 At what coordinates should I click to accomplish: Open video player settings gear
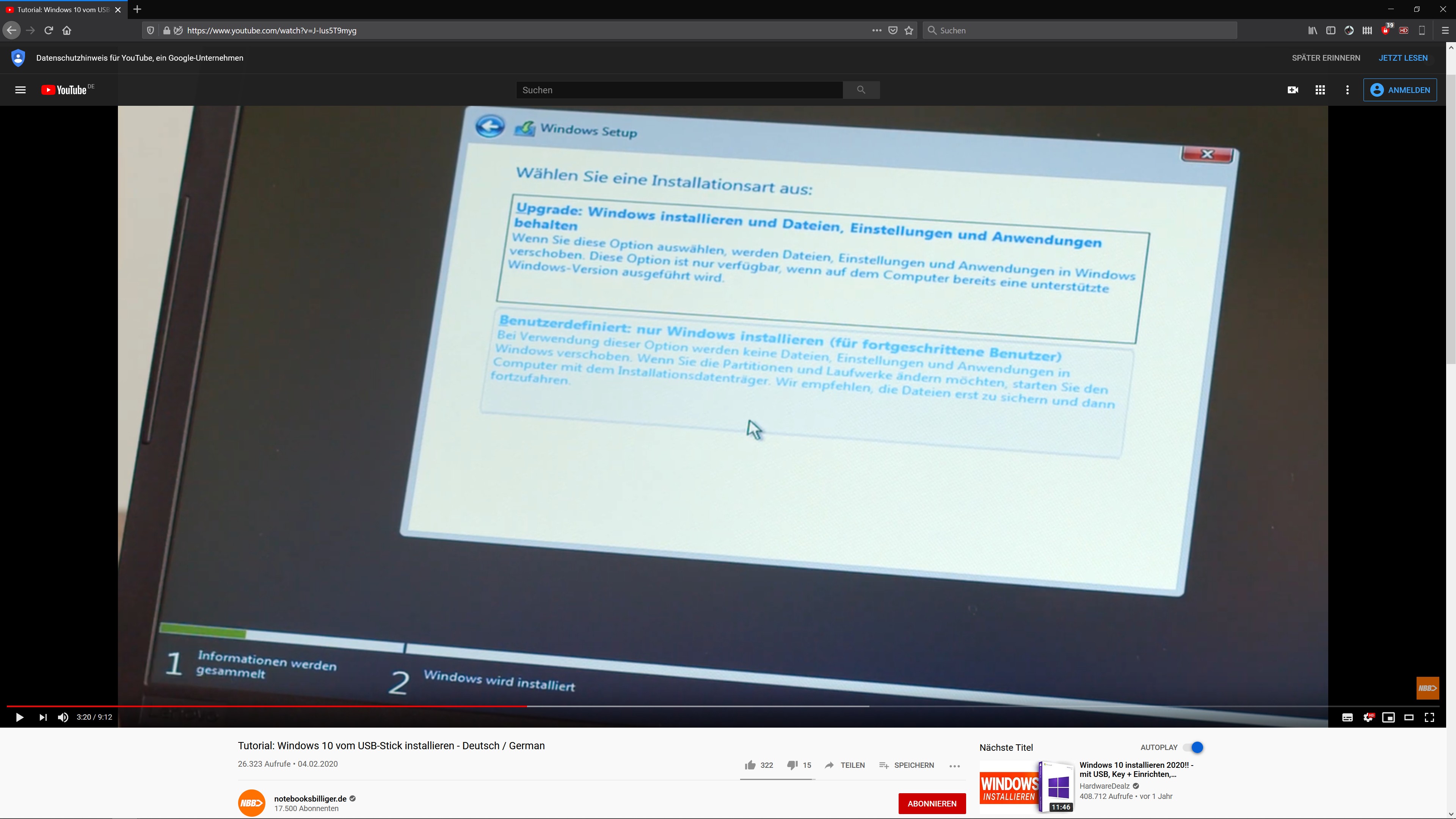pyautogui.click(x=1368, y=717)
